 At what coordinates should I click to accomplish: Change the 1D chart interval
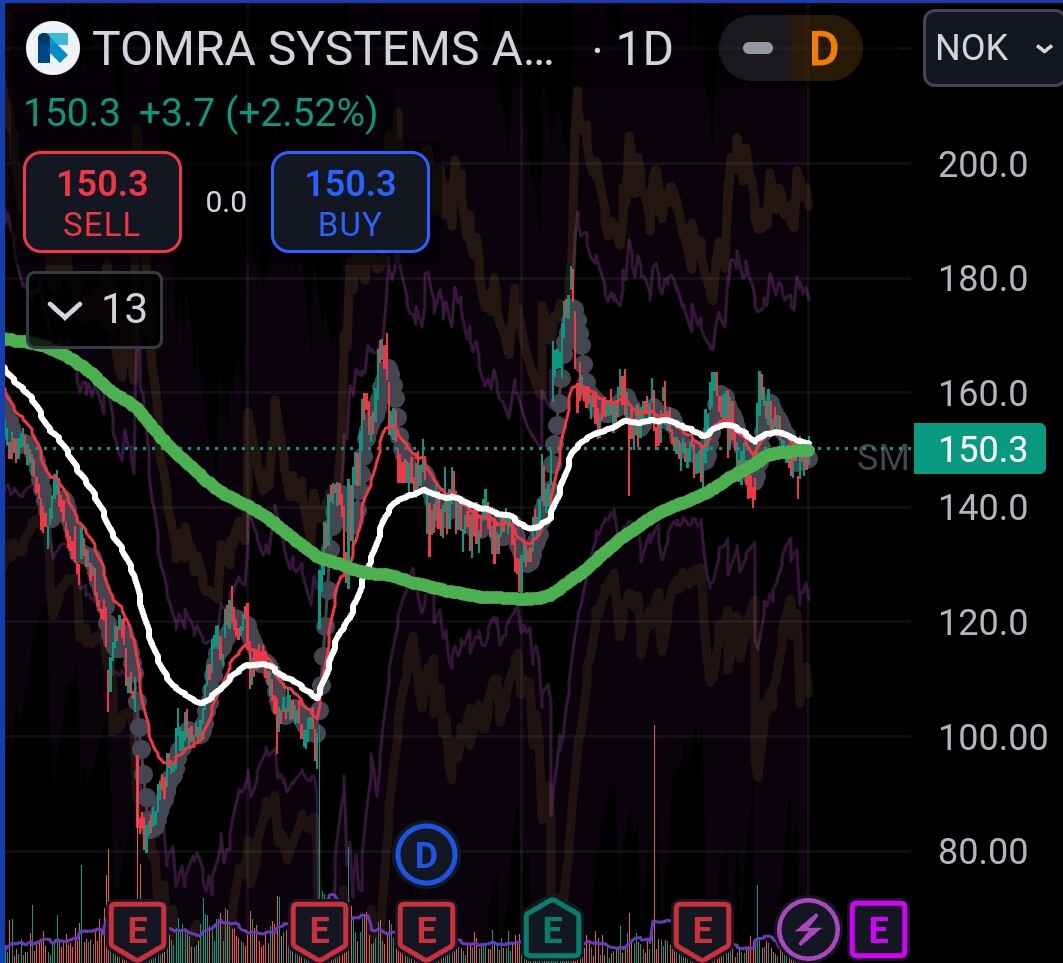644,49
